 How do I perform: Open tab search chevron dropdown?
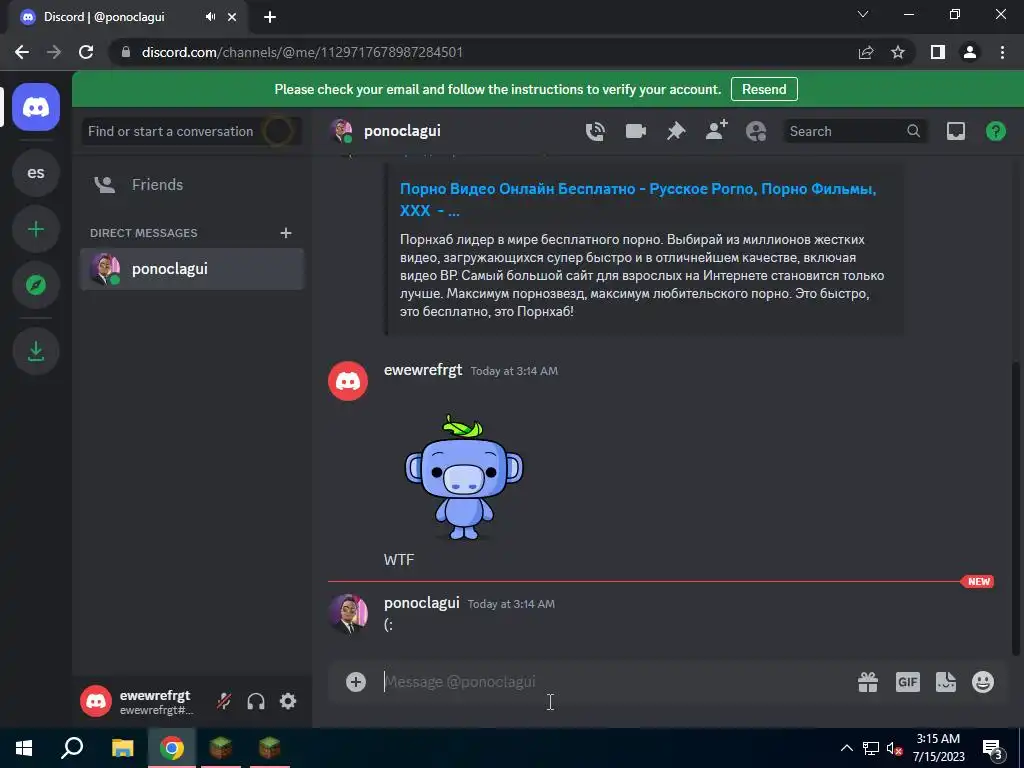[x=863, y=14]
